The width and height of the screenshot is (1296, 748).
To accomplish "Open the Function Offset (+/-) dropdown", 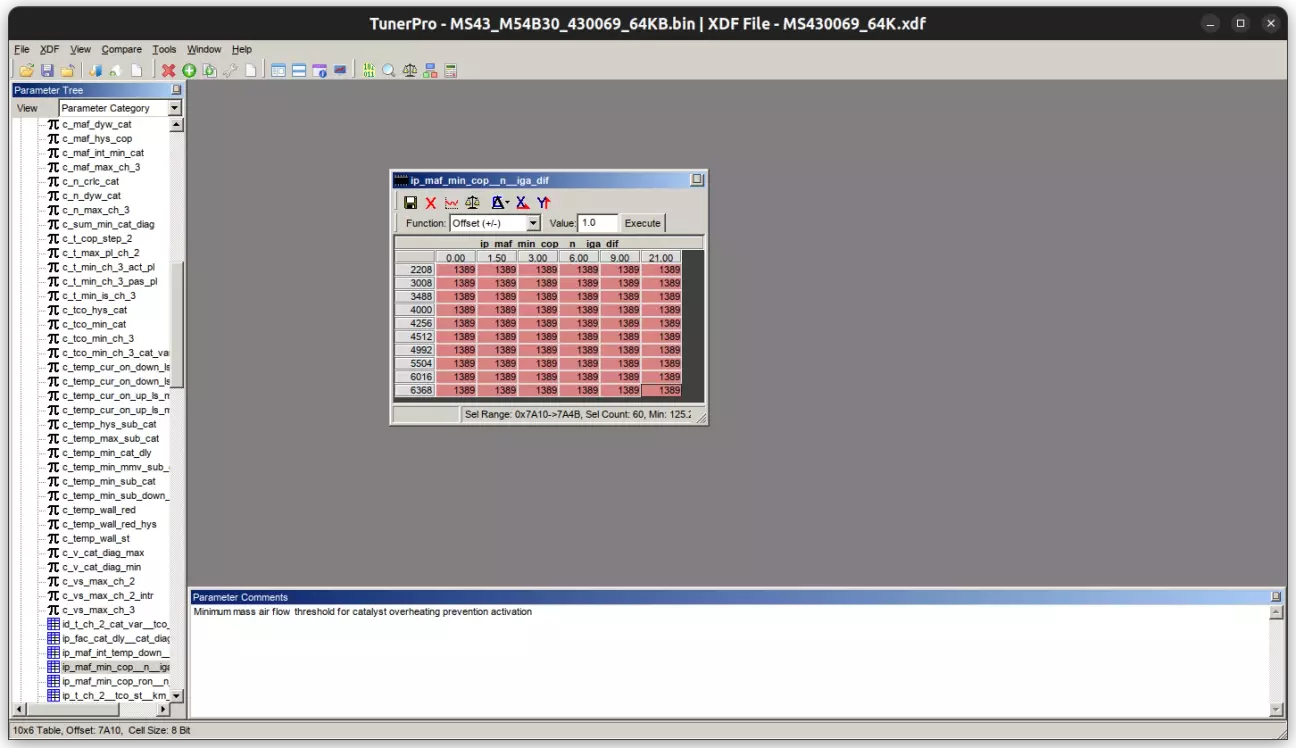I will point(533,223).
